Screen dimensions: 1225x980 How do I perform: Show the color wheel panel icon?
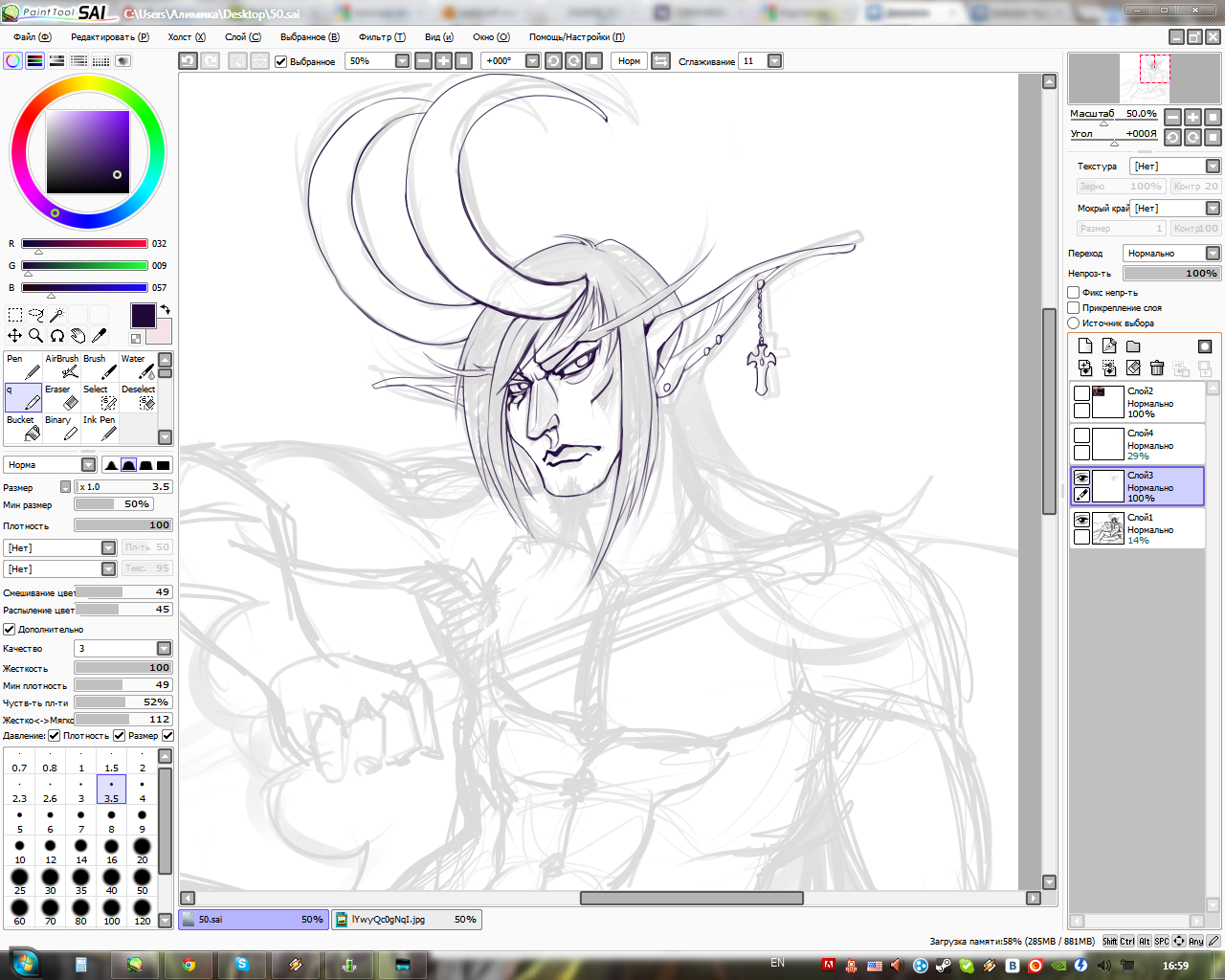[13, 60]
